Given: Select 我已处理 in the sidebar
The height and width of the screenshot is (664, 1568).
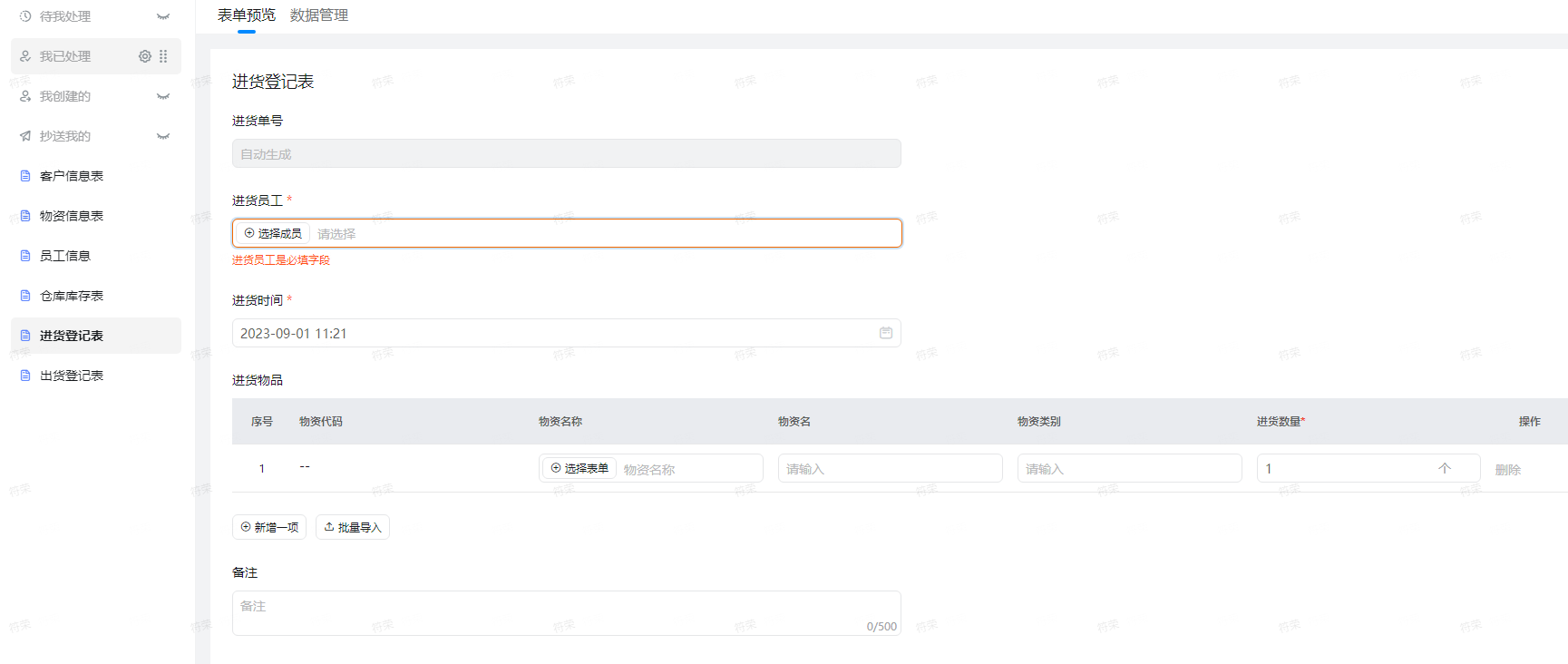Looking at the screenshot, I should point(96,56).
